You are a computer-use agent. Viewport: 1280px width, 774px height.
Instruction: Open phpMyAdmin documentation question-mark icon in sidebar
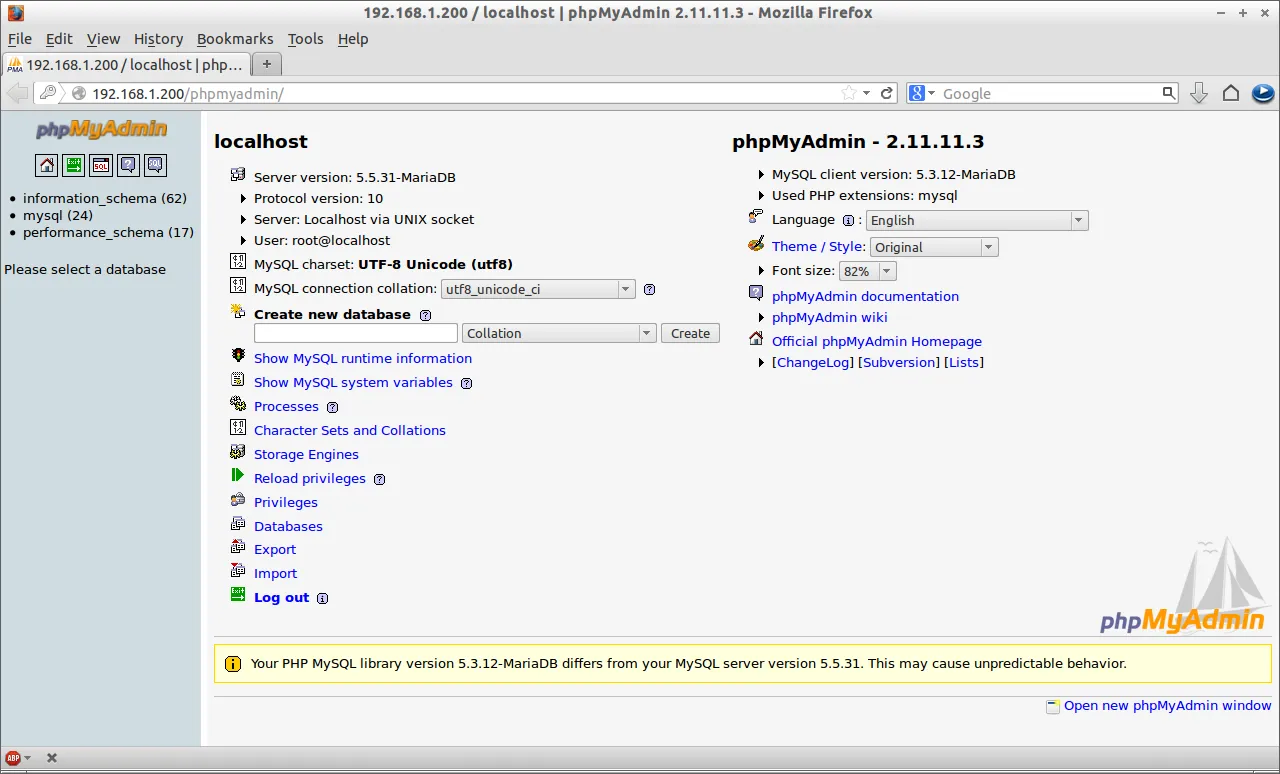pos(128,165)
